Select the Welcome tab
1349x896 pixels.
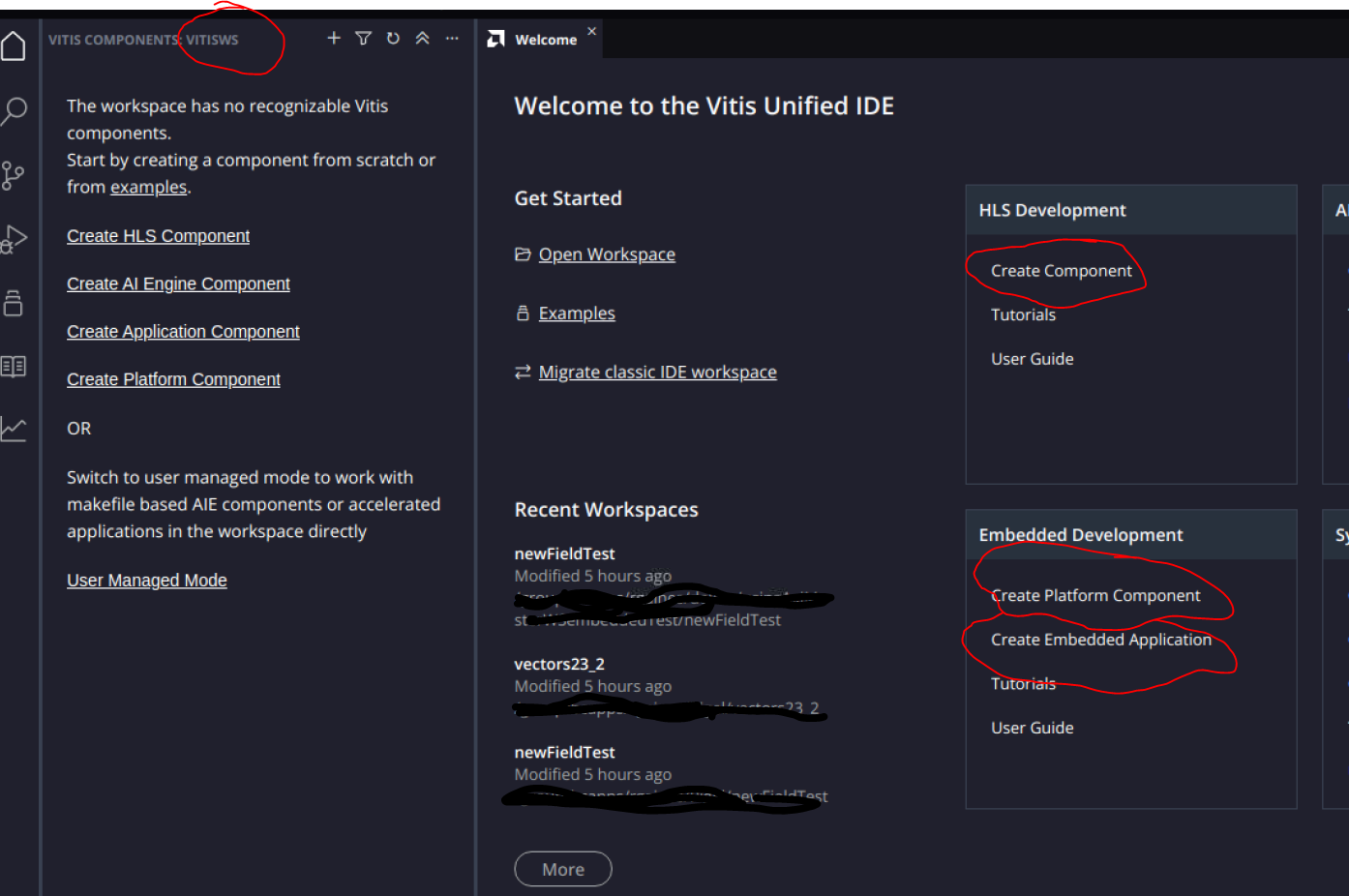tap(545, 40)
